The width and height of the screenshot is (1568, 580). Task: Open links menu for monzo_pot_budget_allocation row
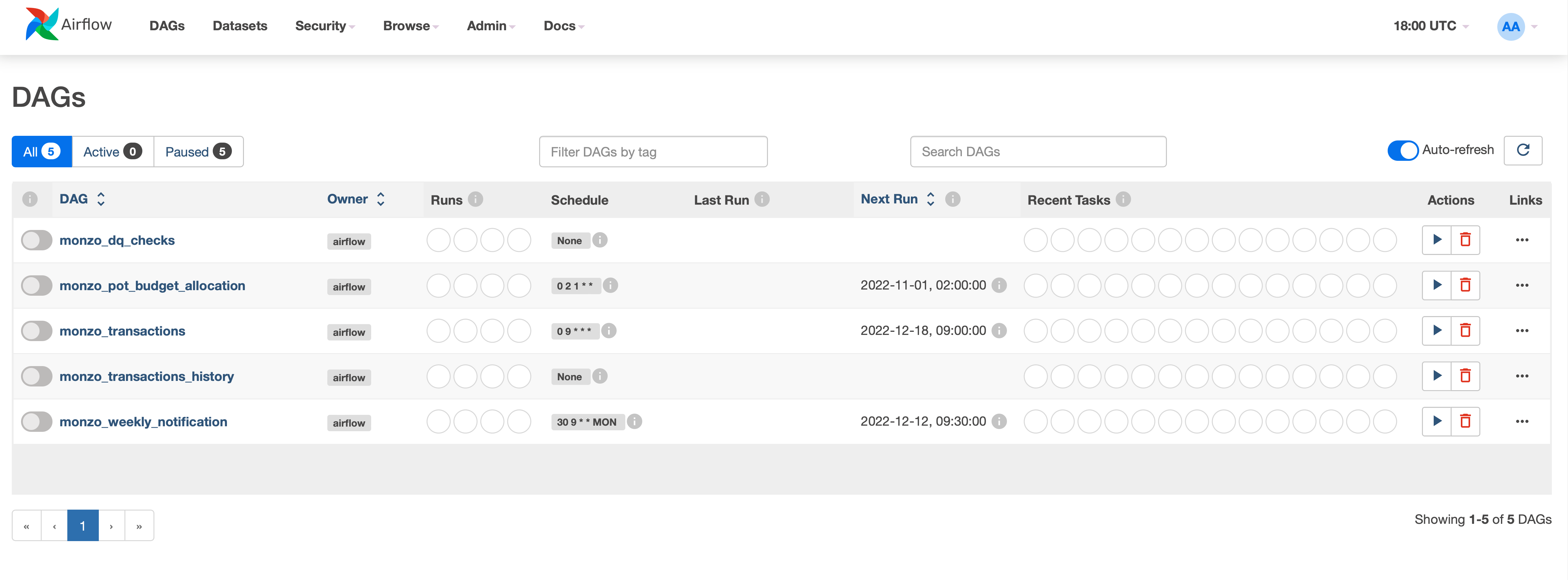point(1522,286)
